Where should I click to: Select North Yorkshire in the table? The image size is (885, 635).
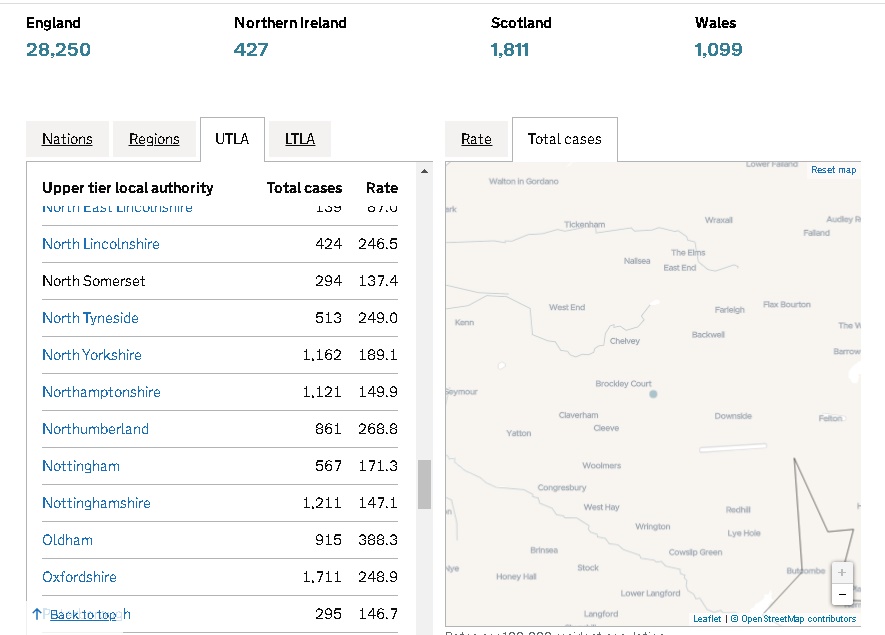(92, 355)
